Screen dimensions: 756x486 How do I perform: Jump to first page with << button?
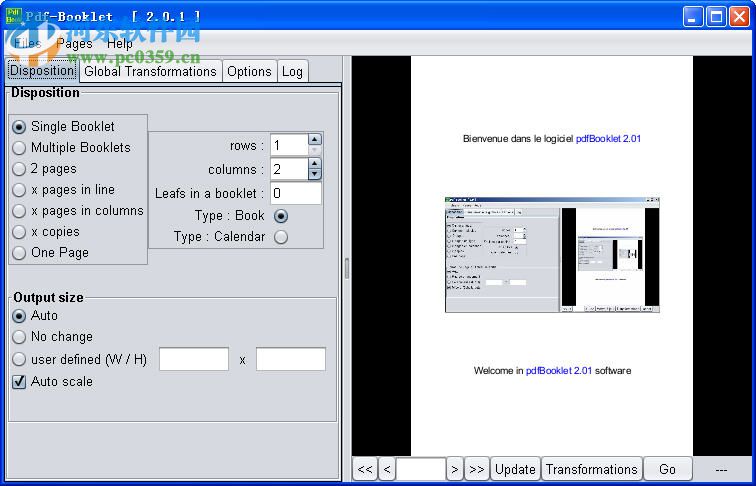tap(365, 469)
